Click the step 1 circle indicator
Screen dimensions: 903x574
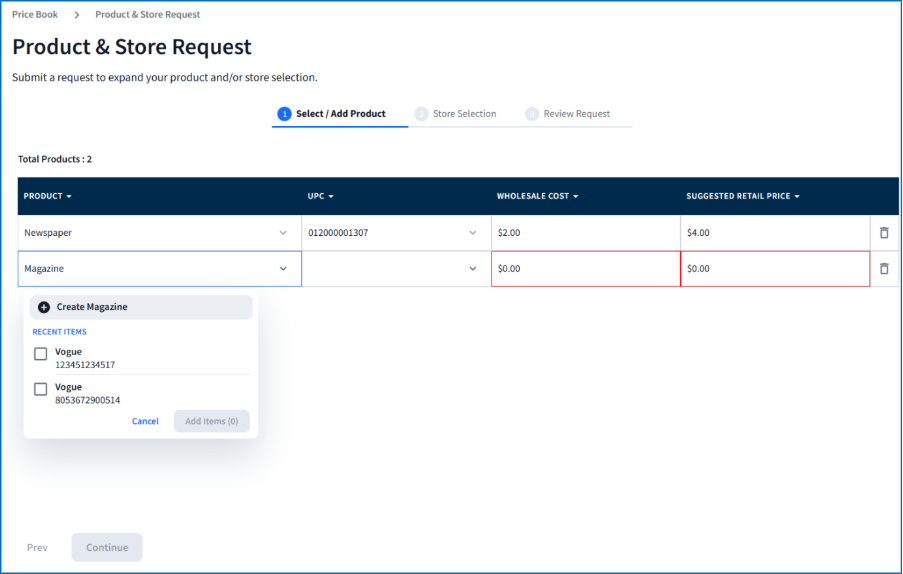pos(284,114)
